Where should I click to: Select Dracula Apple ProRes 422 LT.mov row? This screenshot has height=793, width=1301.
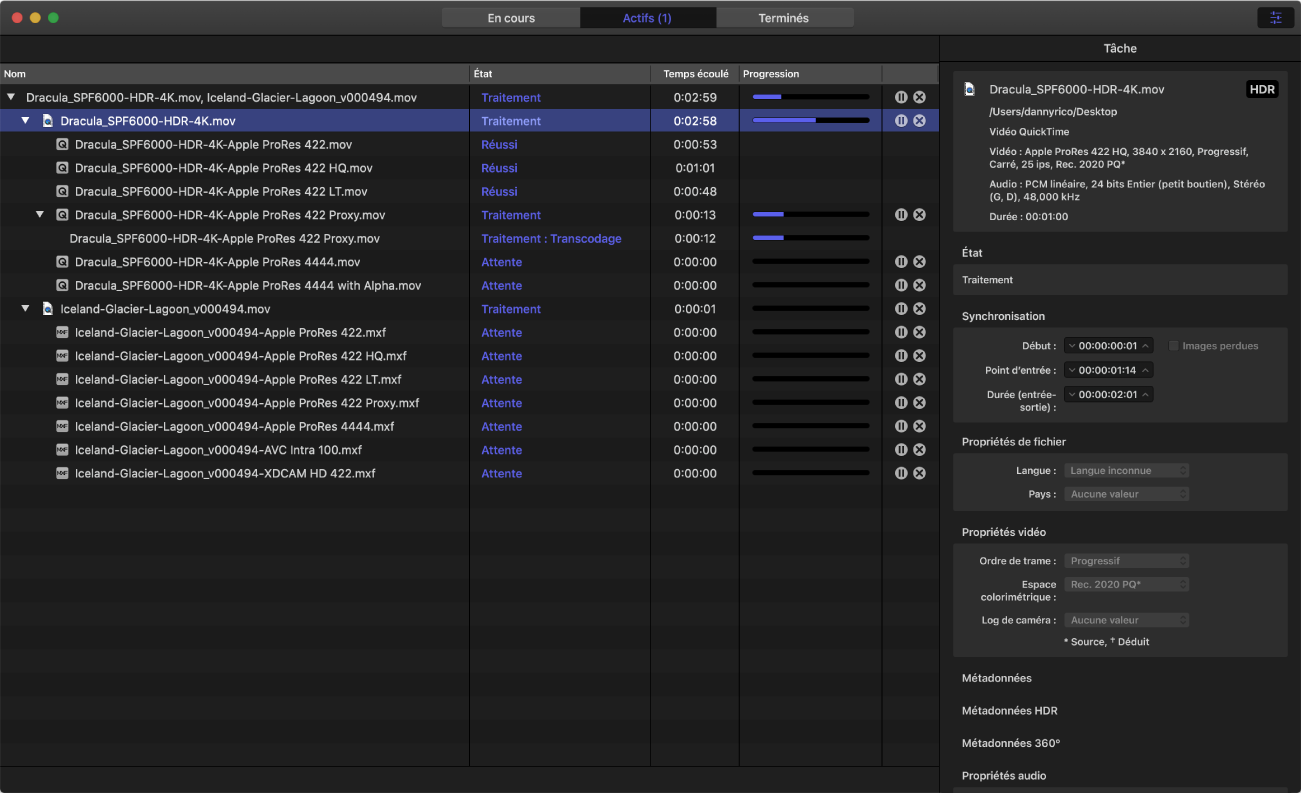[470, 191]
